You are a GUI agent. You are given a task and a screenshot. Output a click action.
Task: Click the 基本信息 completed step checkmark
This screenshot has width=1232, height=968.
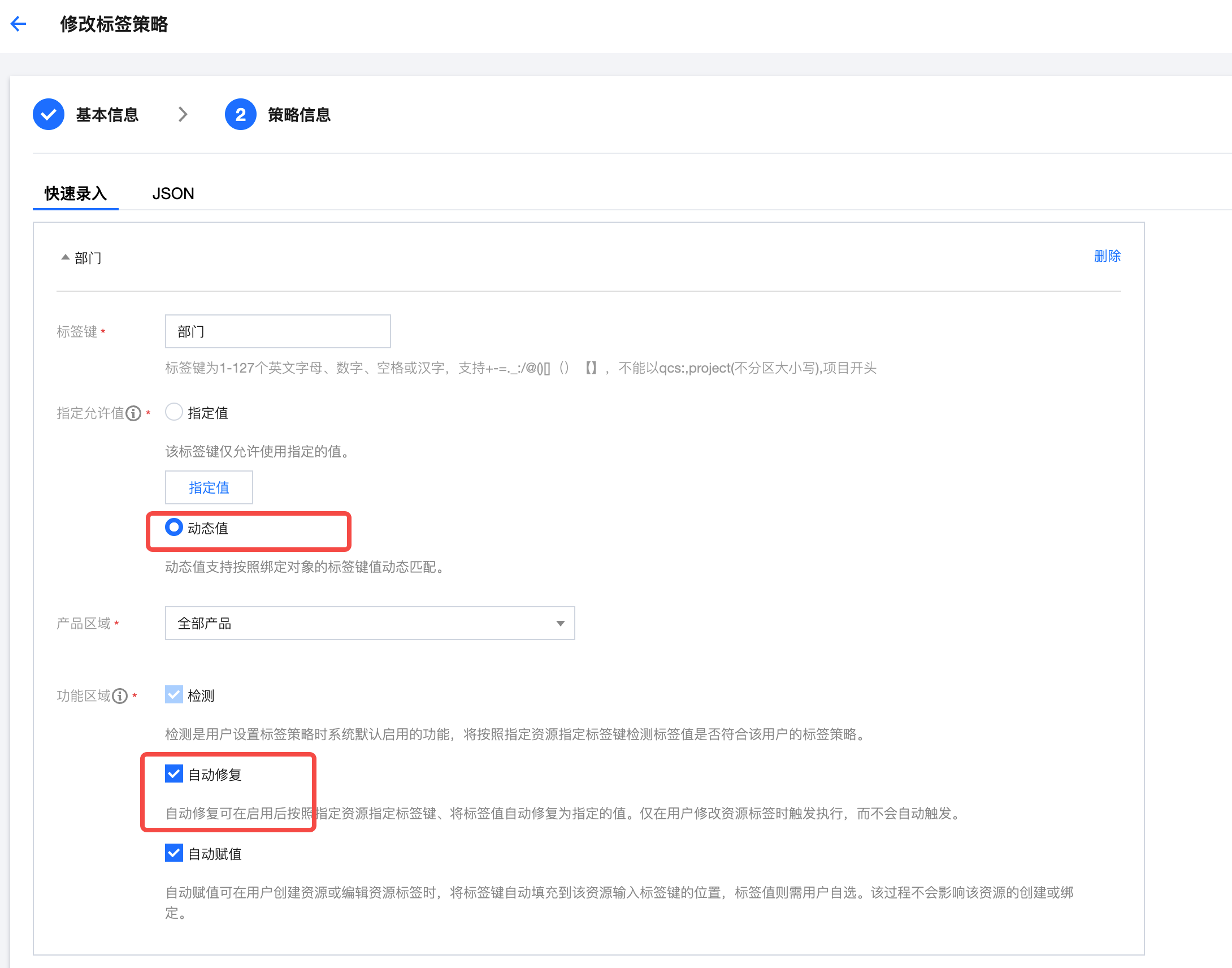[49, 114]
